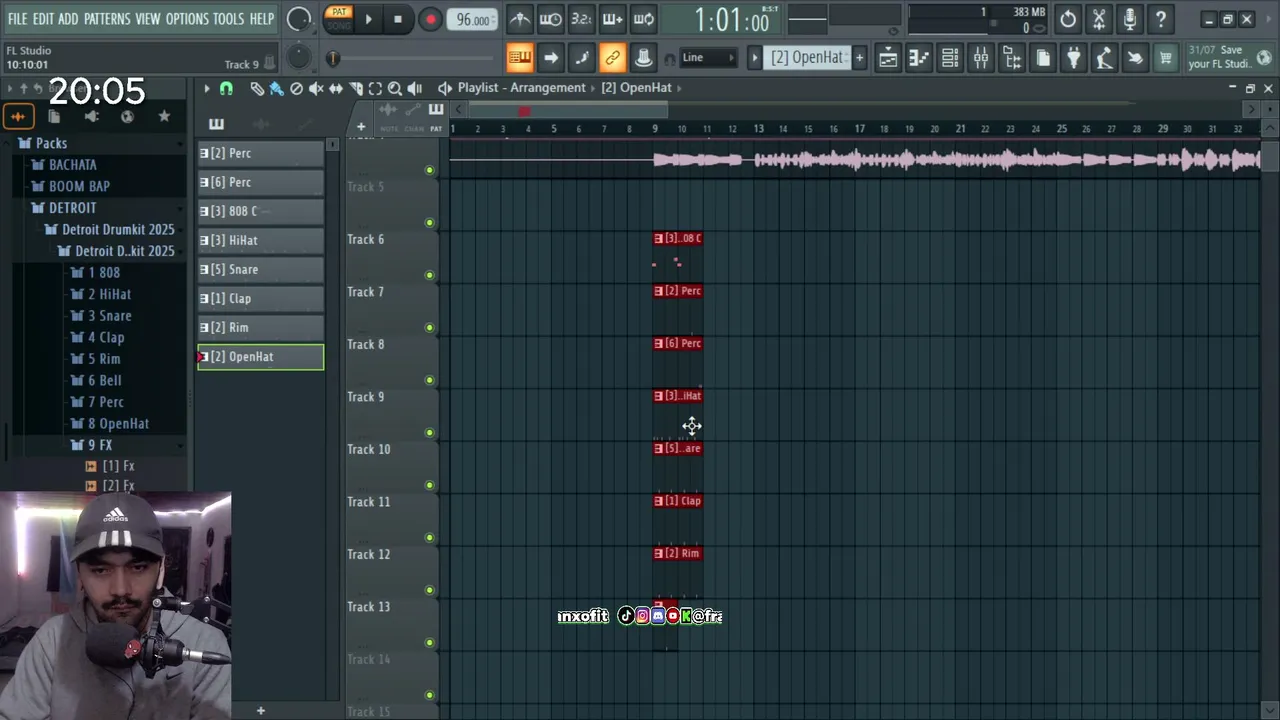Viewport: 1280px width, 720px height.
Task: Toggle the wait for input button
Action: click(551, 19)
